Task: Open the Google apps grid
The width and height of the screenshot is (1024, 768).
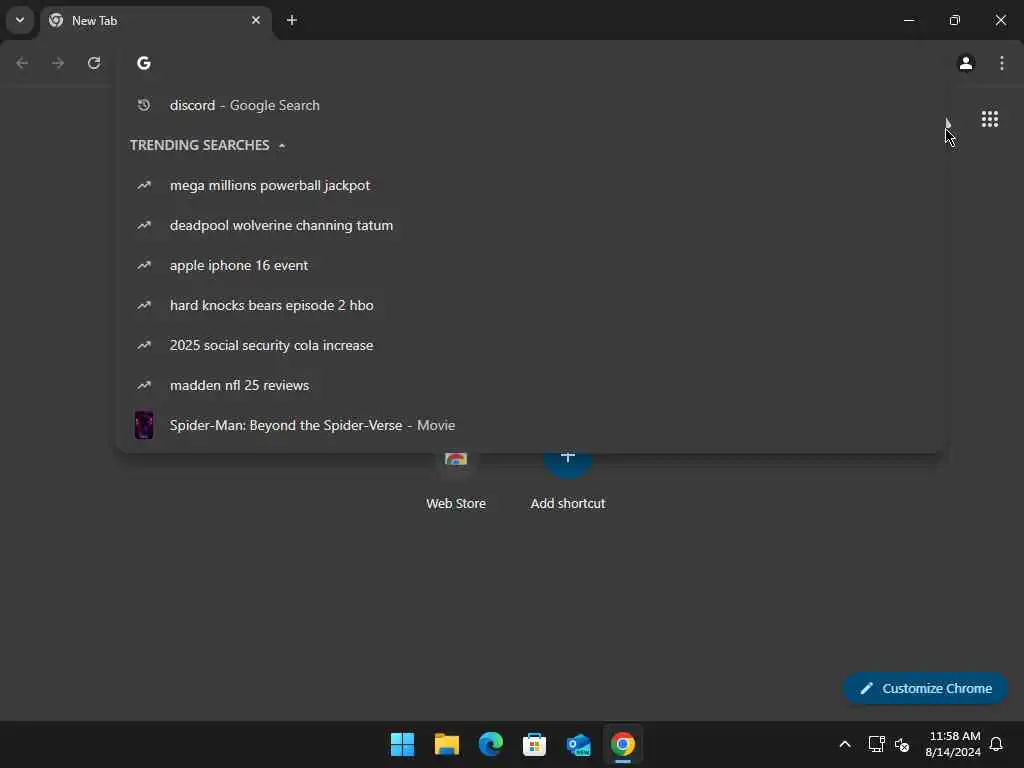Action: pyautogui.click(x=989, y=119)
